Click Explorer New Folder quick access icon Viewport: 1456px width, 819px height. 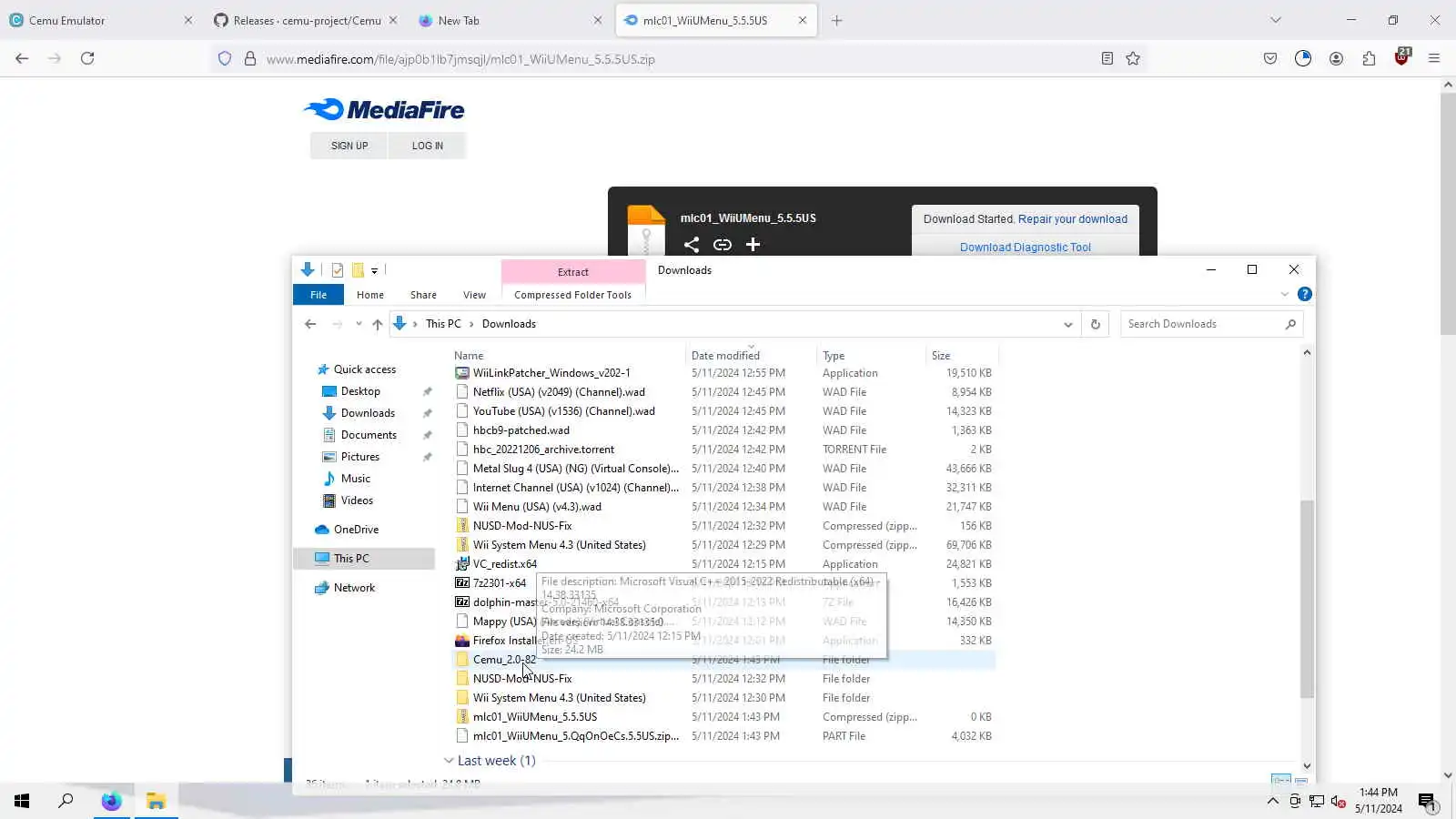[358, 270]
